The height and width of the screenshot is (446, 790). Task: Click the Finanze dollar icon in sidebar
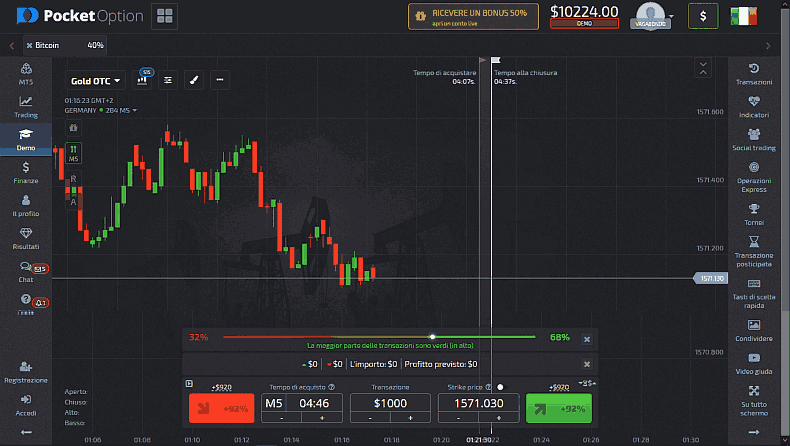[x=25, y=172]
